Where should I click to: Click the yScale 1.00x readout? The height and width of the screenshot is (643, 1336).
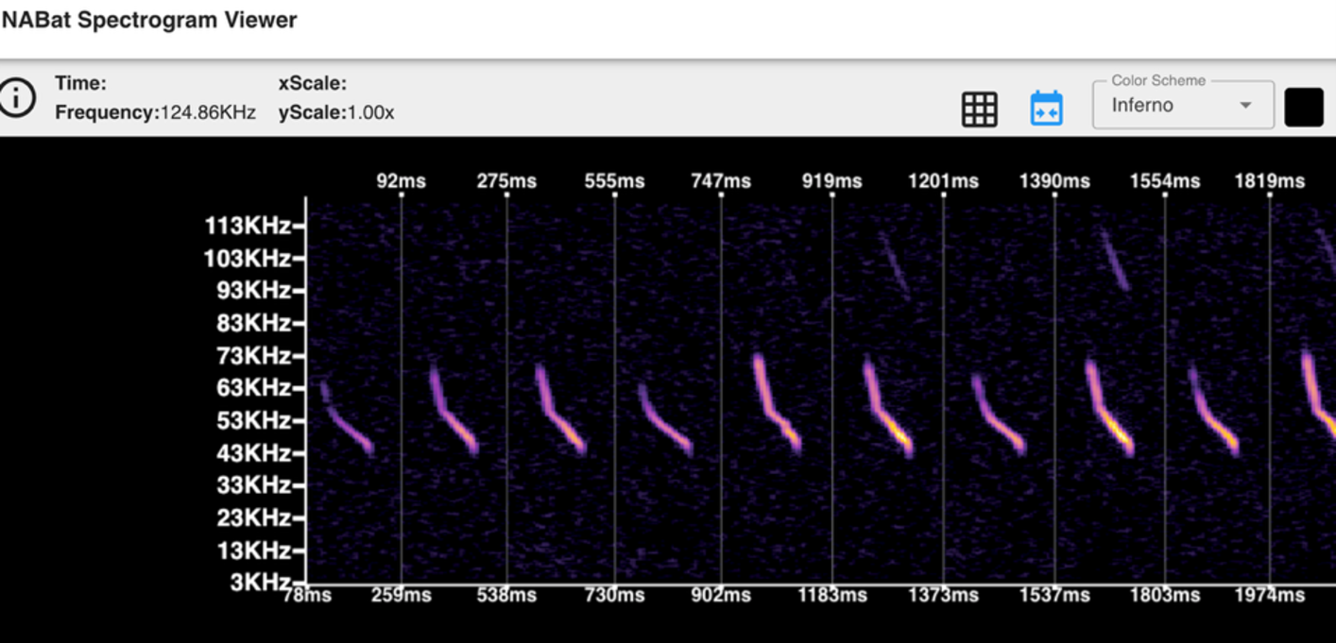point(336,113)
